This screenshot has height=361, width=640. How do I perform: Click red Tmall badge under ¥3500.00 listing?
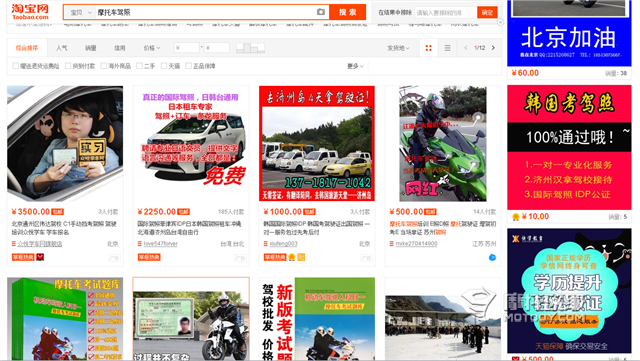click(x=40, y=257)
